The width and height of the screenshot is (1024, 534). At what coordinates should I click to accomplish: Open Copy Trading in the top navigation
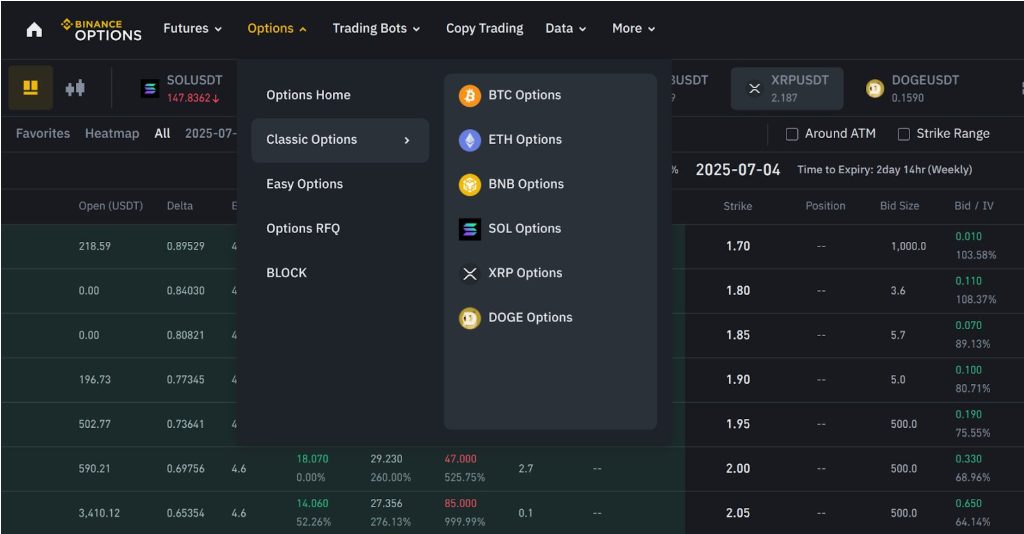coord(485,28)
